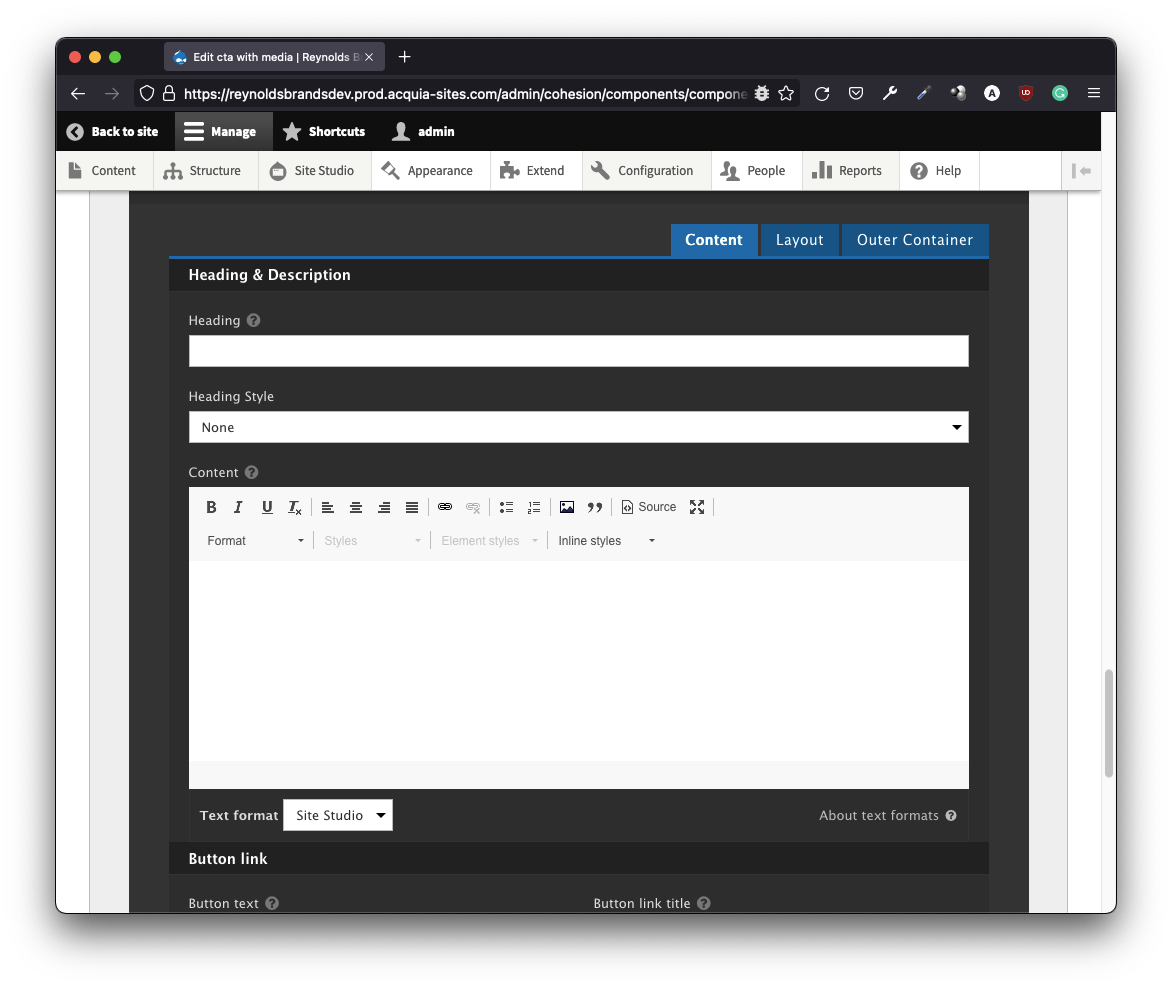Maximize the editor with the fullscreen icon
The height and width of the screenshot is (987, 1172).
coord(697,507)
